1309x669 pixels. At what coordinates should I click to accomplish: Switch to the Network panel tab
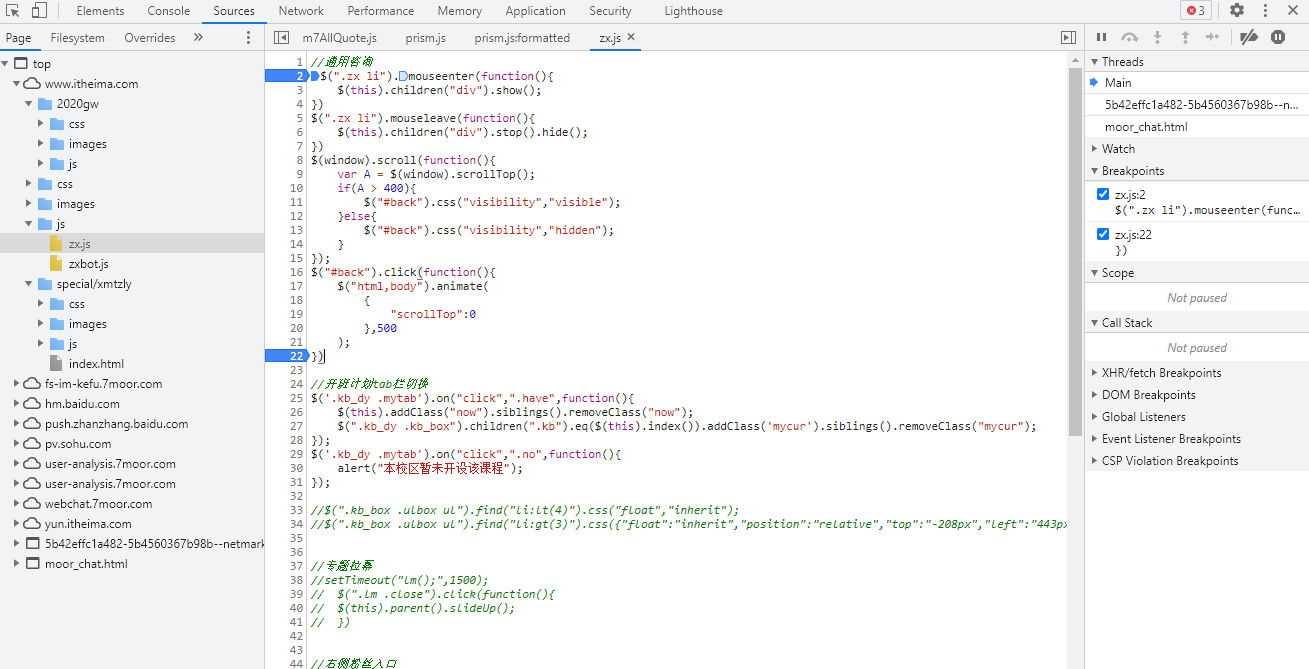coord(301,11)
